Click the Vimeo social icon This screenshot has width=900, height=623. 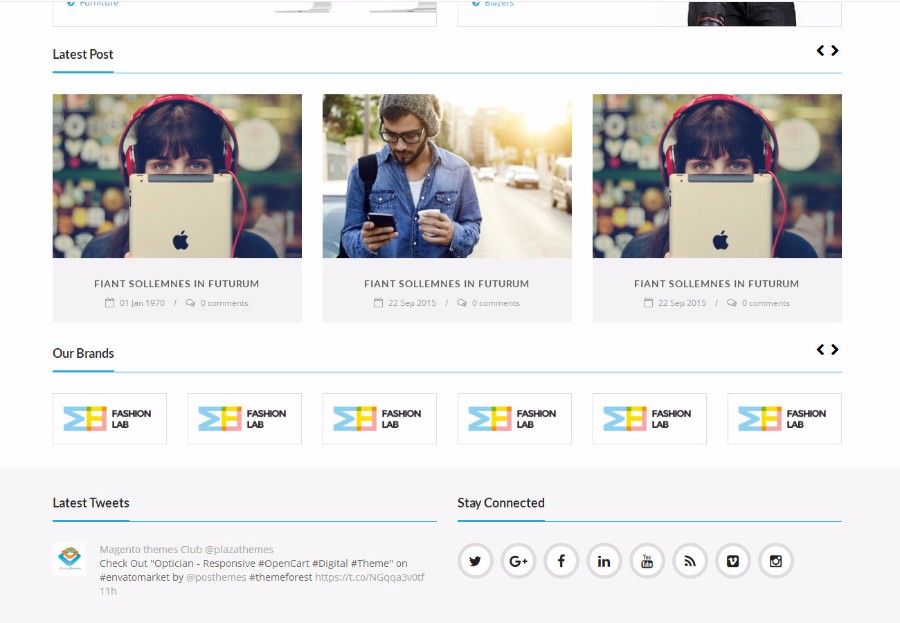[x=733, y=561]
